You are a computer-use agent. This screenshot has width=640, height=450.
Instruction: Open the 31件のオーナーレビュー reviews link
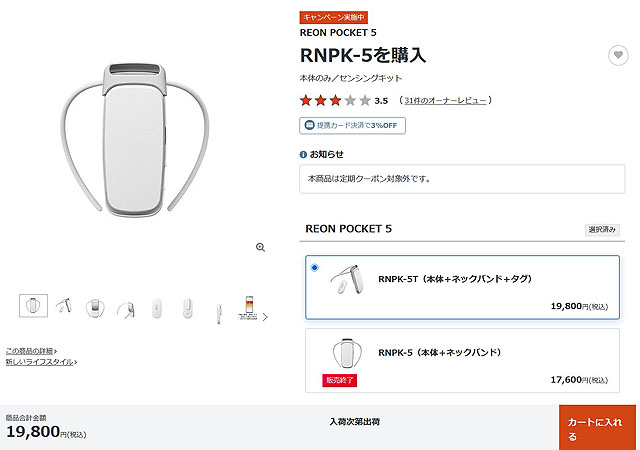445,100
